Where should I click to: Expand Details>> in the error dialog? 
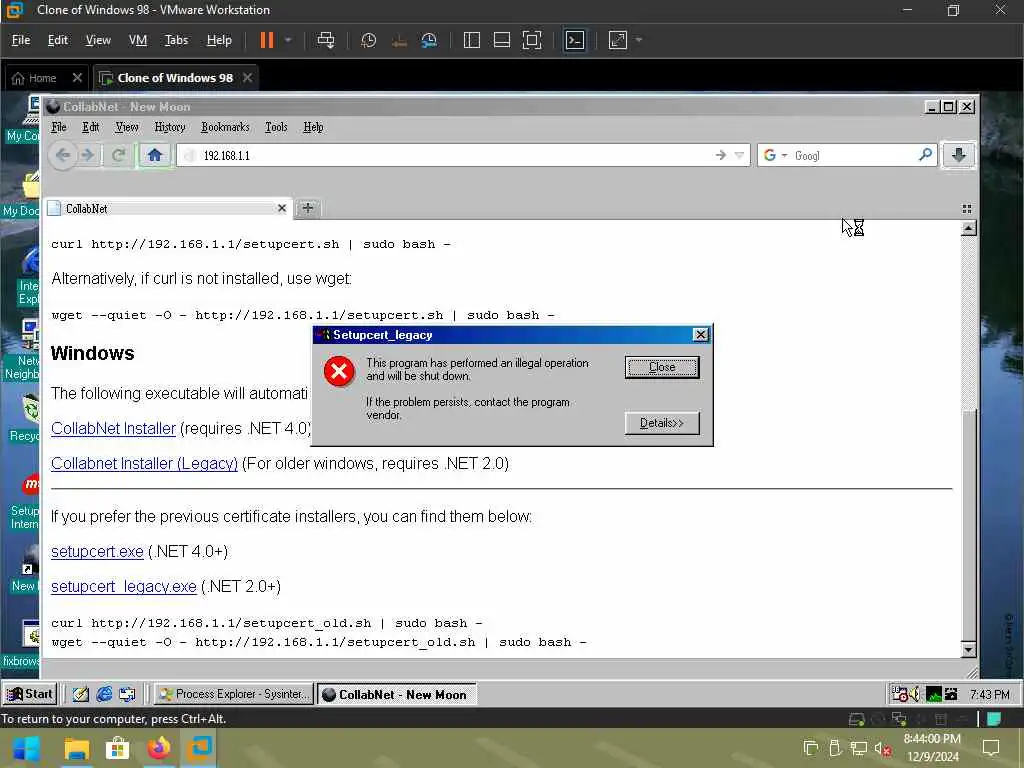pyautogui.click(x=662, y=423)
